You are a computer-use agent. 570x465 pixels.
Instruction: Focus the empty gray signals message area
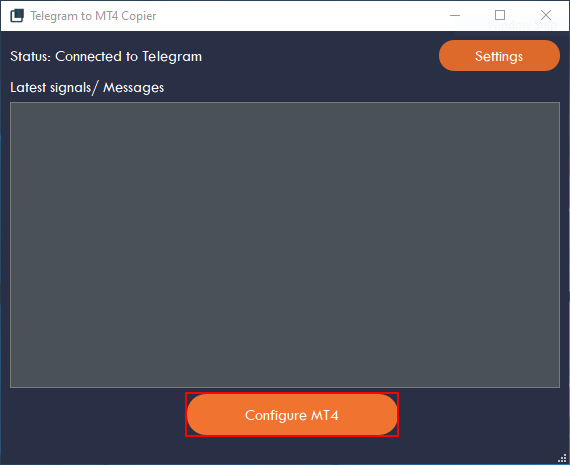click(x=285, y=245)
